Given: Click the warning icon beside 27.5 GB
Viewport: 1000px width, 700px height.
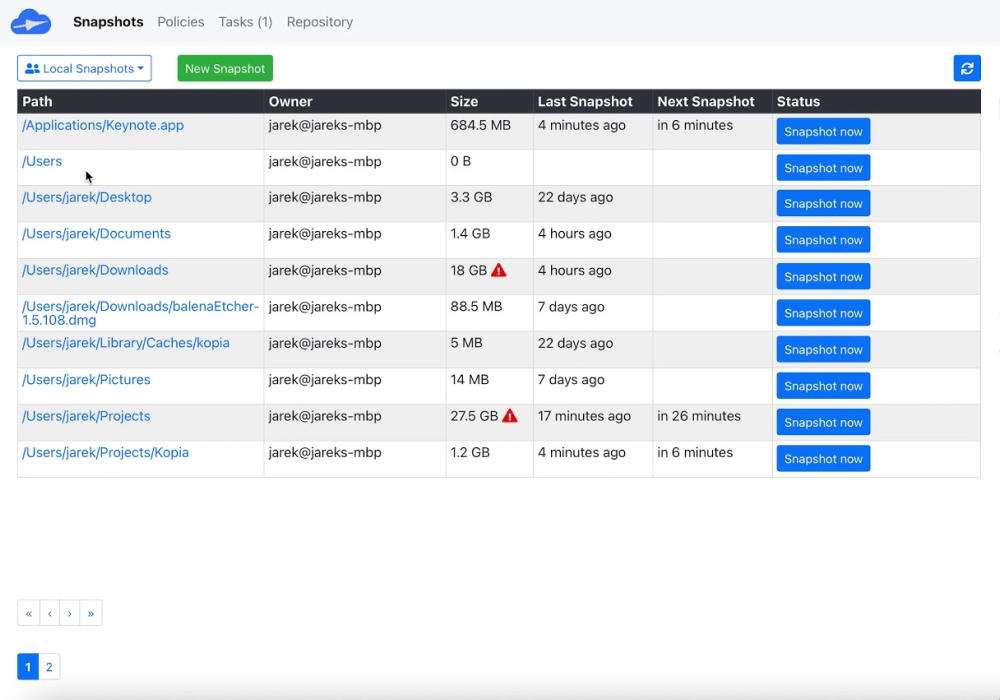Looking at the screenshot, I should click(511, 415).
